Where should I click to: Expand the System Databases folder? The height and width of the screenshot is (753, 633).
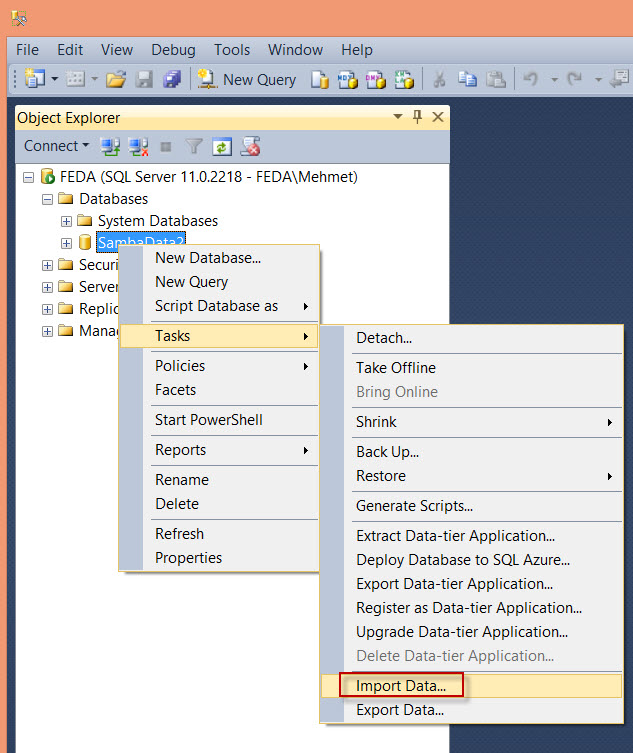[x=66, y=221]
